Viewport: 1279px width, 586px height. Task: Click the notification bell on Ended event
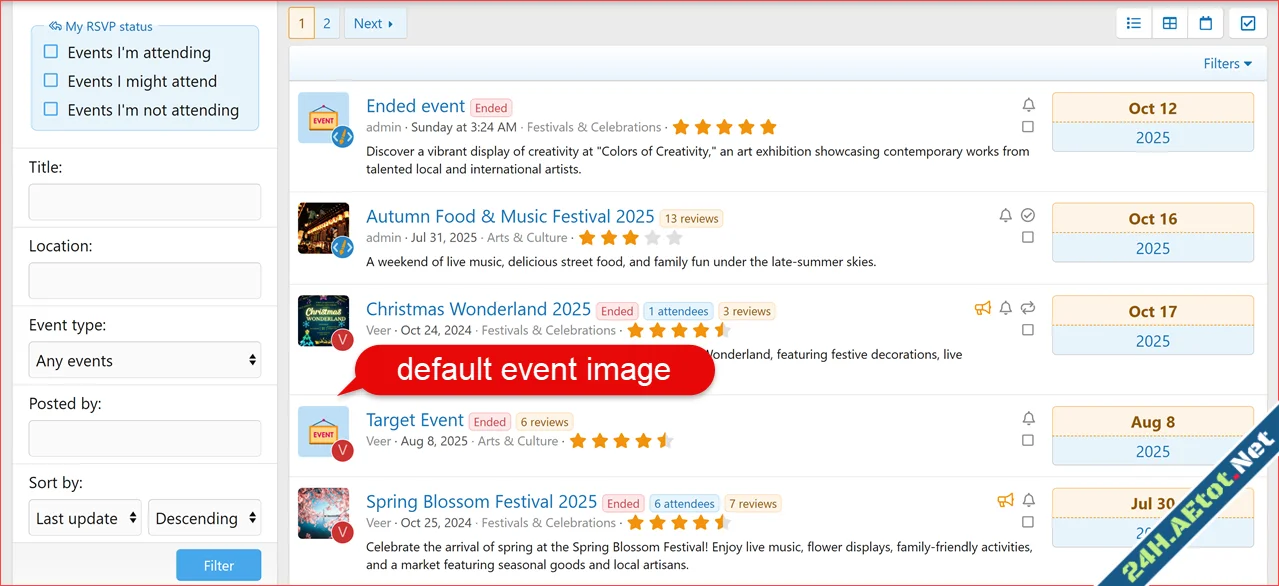pos(1028,104)
